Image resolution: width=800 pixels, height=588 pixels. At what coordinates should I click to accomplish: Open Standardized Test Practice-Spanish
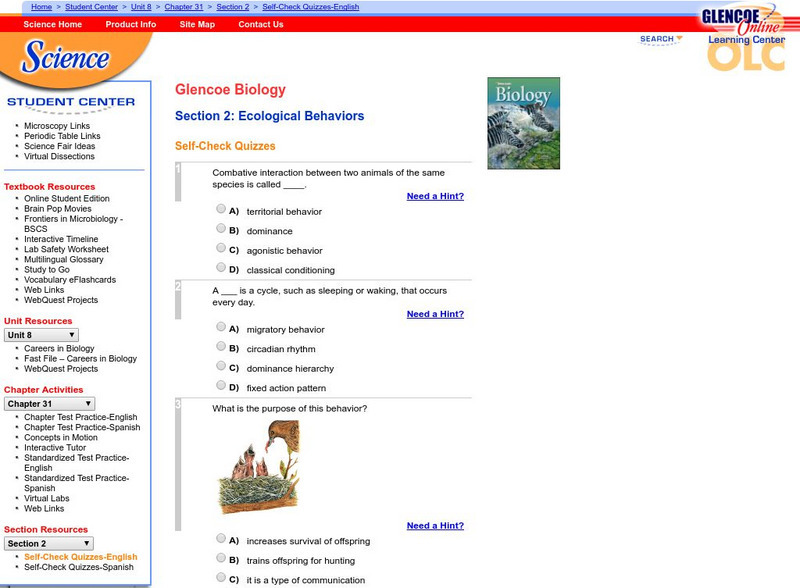tap(77, 483)
